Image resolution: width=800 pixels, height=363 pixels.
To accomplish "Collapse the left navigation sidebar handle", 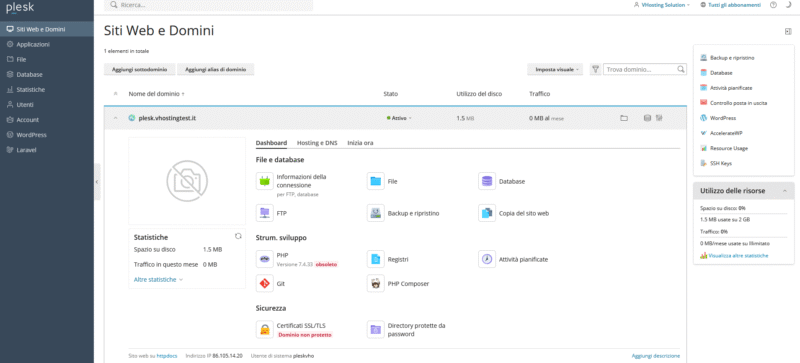I will tap(97, 182).
